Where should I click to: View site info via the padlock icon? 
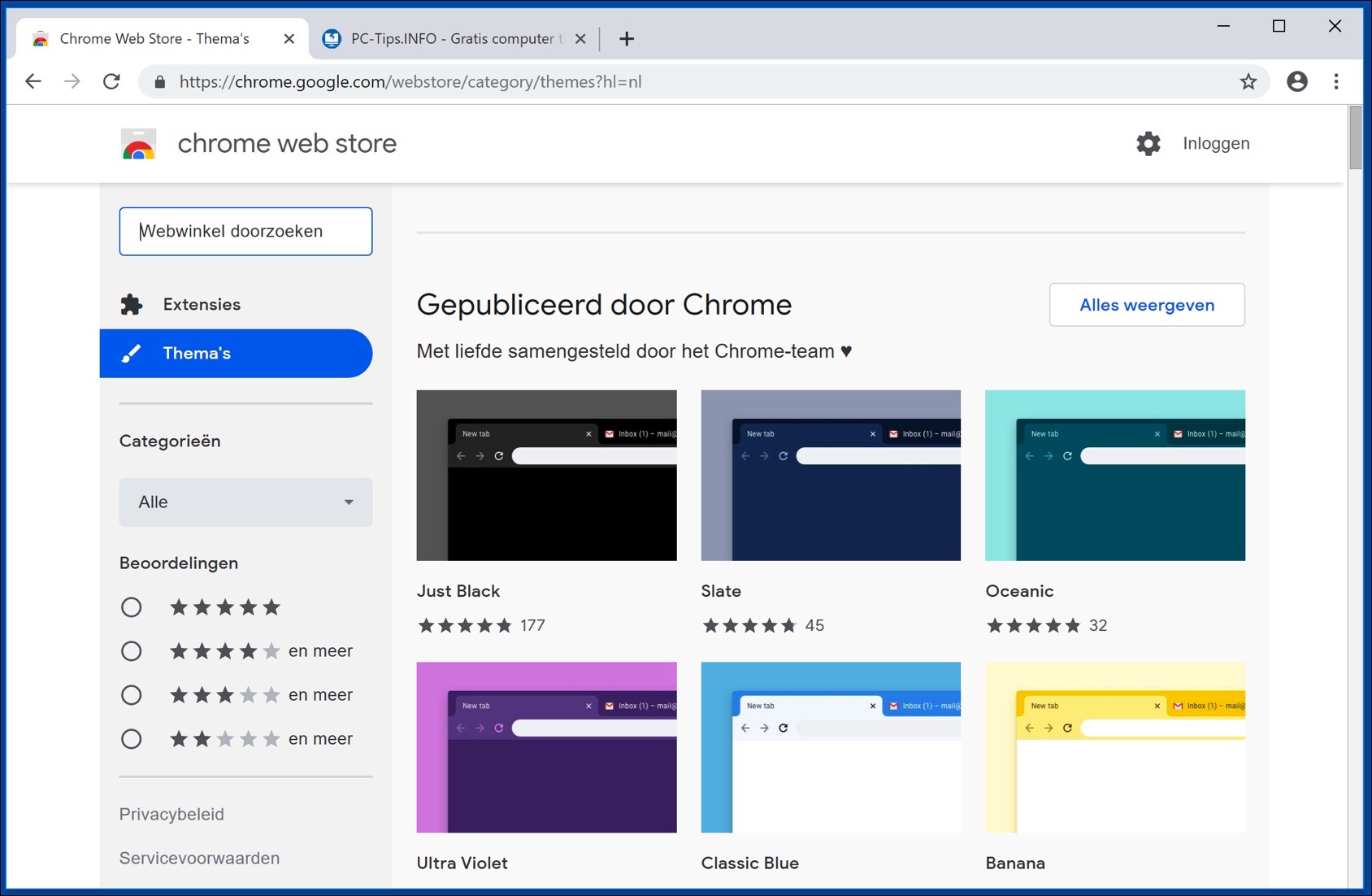pyautogui.click(x=160, y=82)
